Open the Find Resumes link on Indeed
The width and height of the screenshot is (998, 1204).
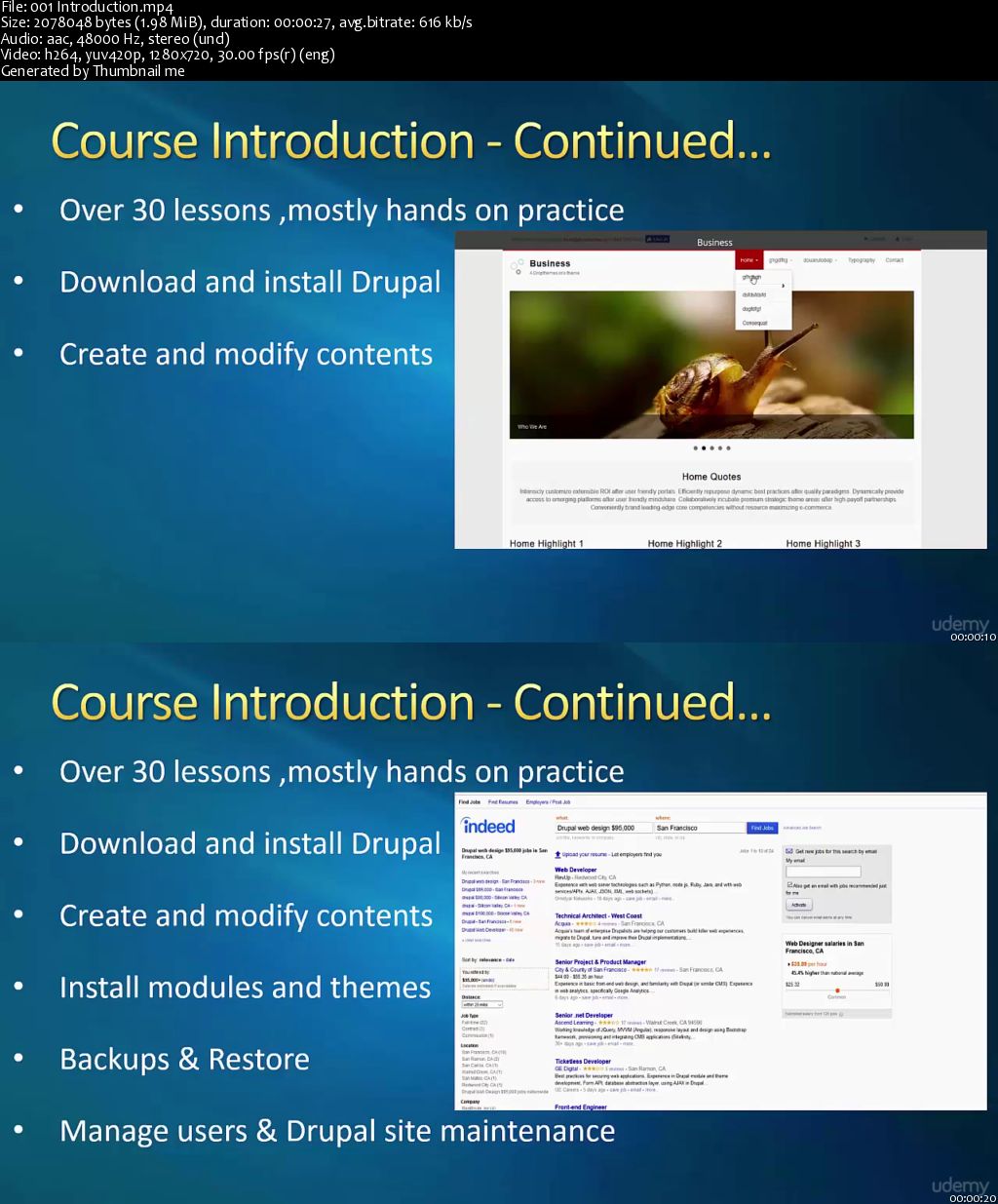[503, 802]
